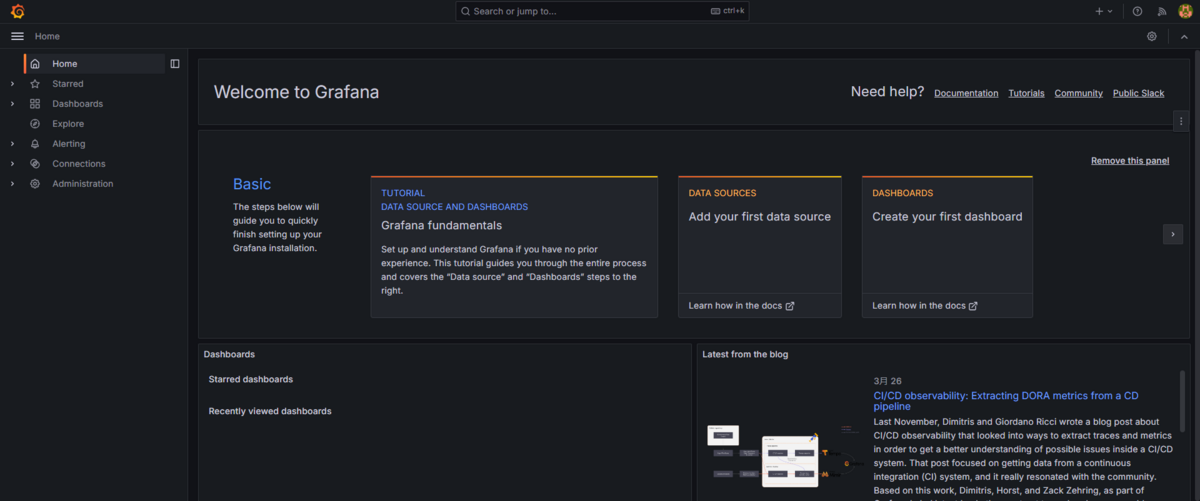Open the plus New dropdown
The height and width of the screenshot is (501, 1200).
click(x=1103, y=11)
